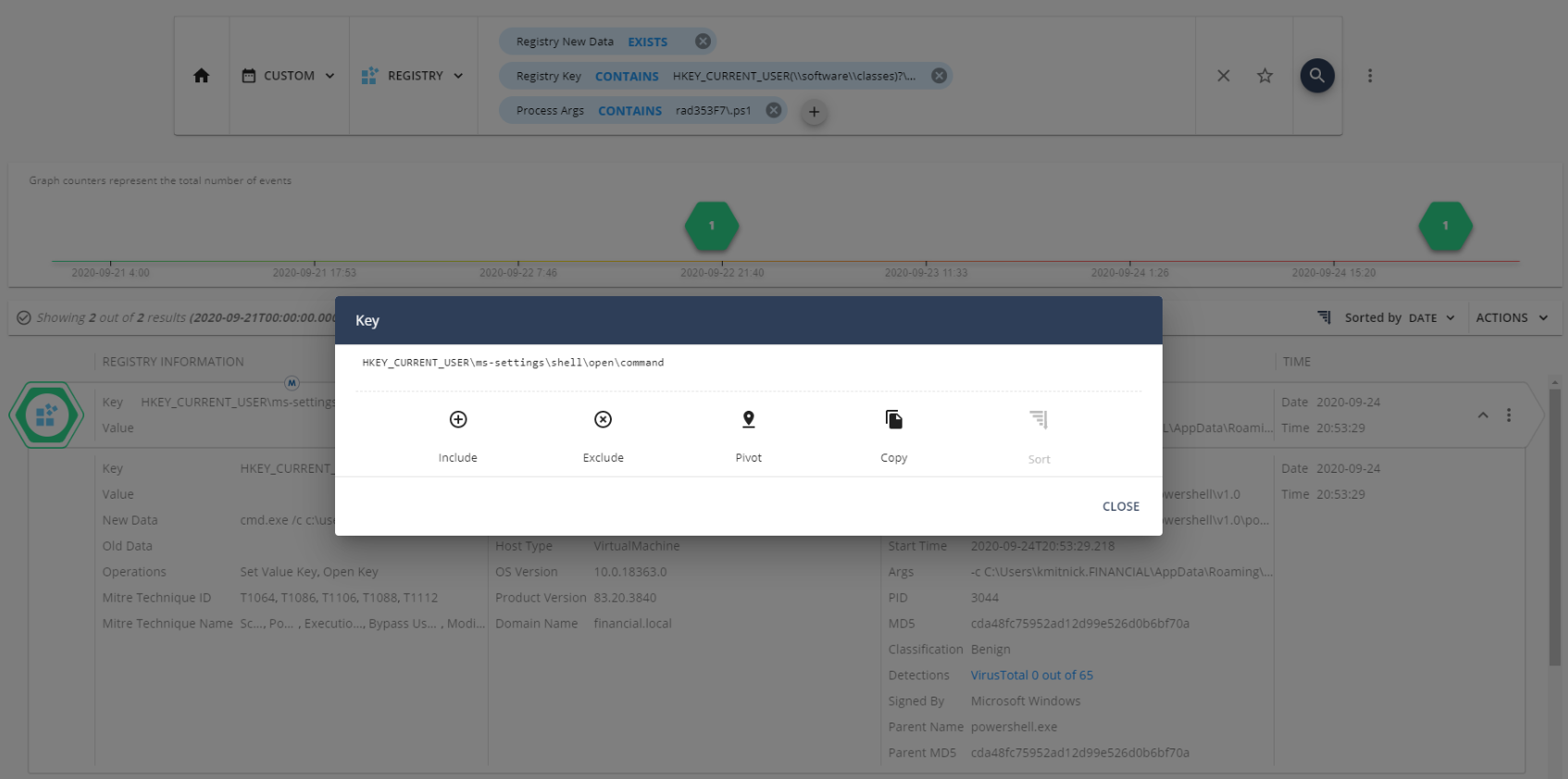1568x779 pixels.
Task: Click OS Version value 10.0.18363.0
Action: tap(630, 572)
